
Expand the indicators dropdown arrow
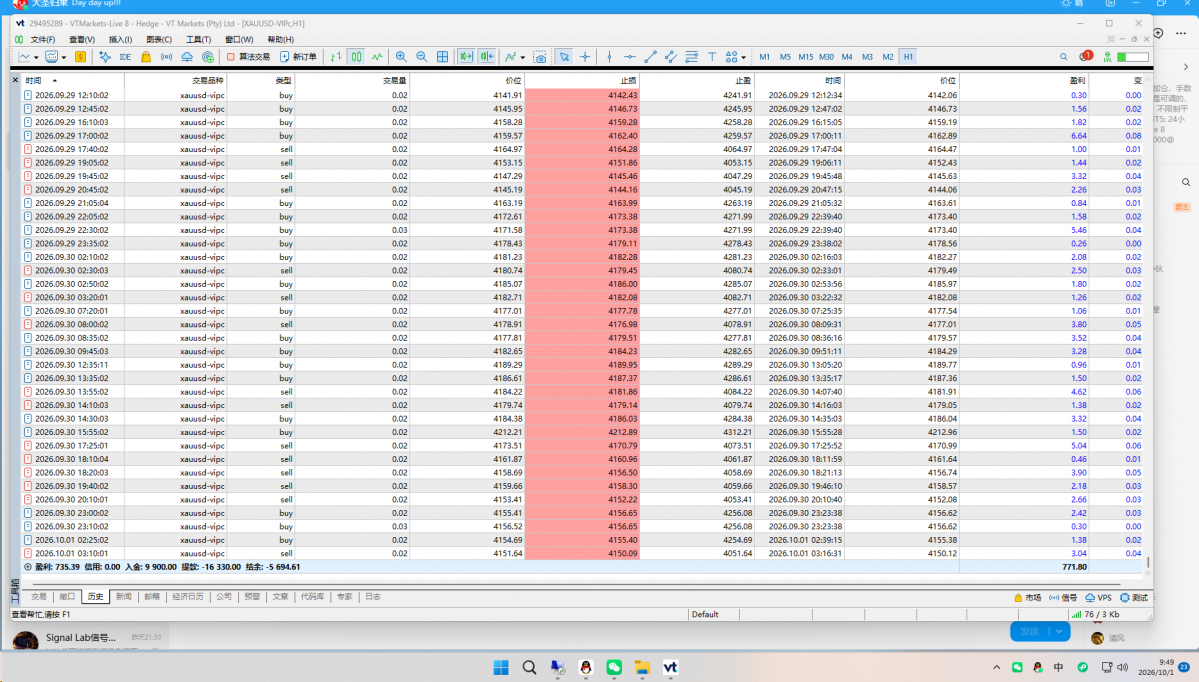pos(522,57)
